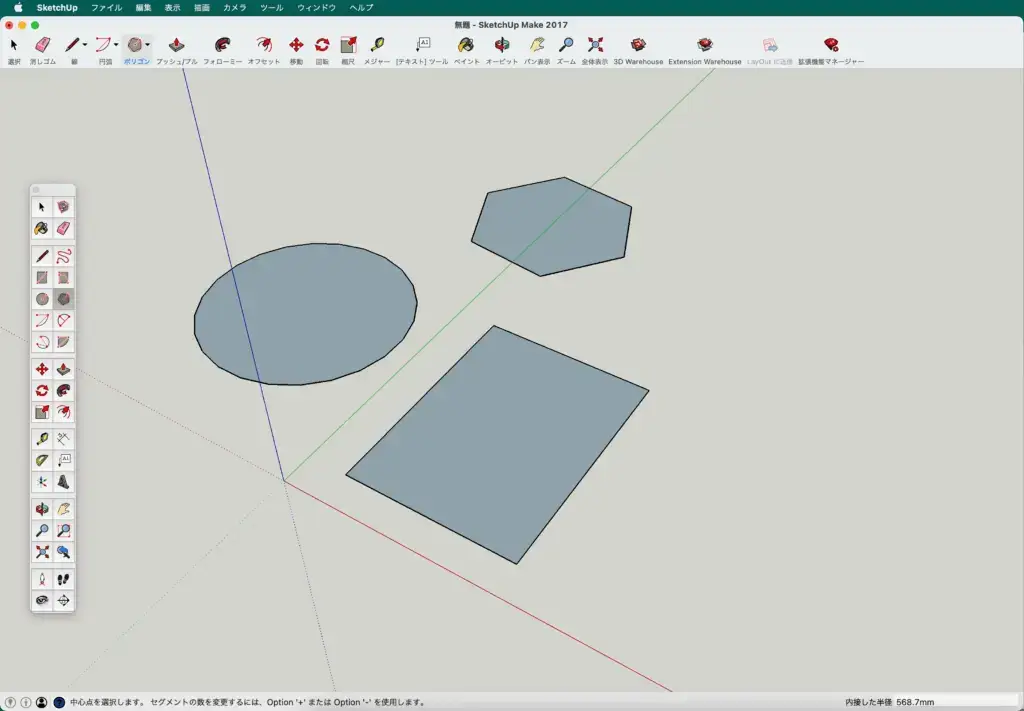Click ペイント in the top toolbar
1024x711 pixels.
[x=466, y=50]
